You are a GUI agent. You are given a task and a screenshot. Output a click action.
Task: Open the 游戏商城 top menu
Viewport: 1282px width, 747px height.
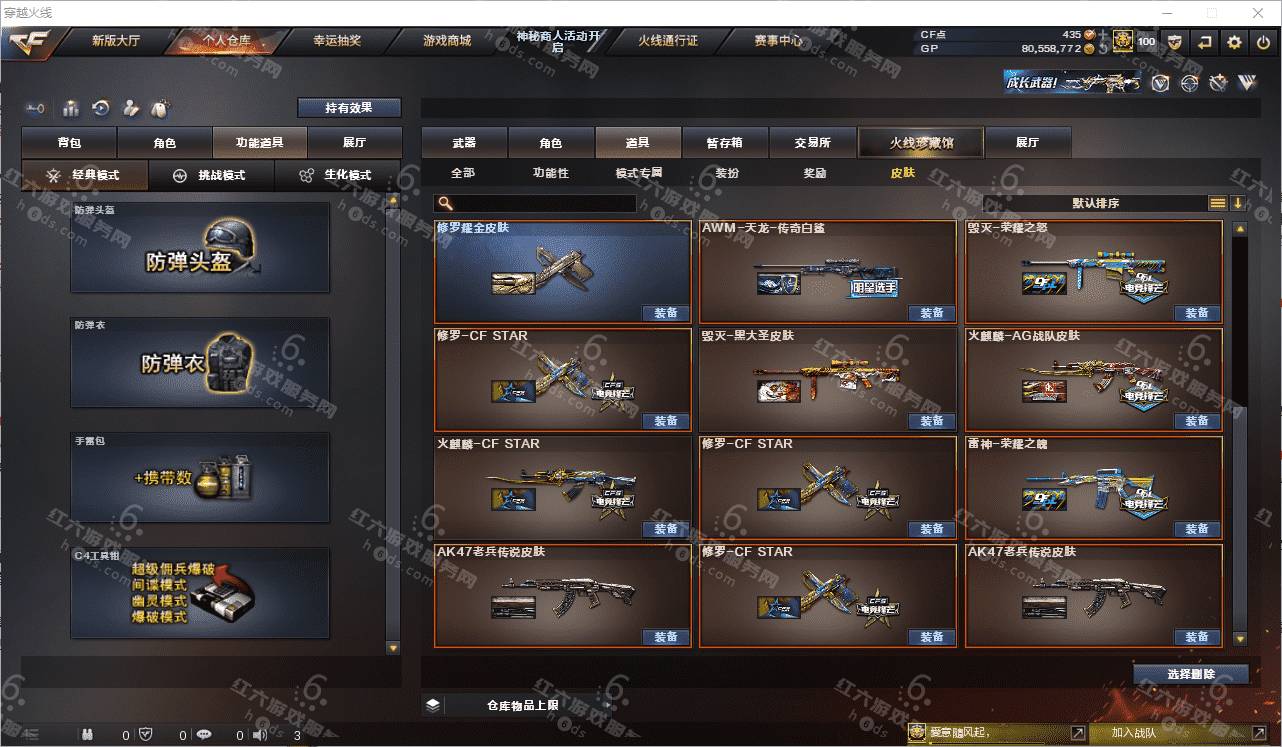[x=446, y=41]
